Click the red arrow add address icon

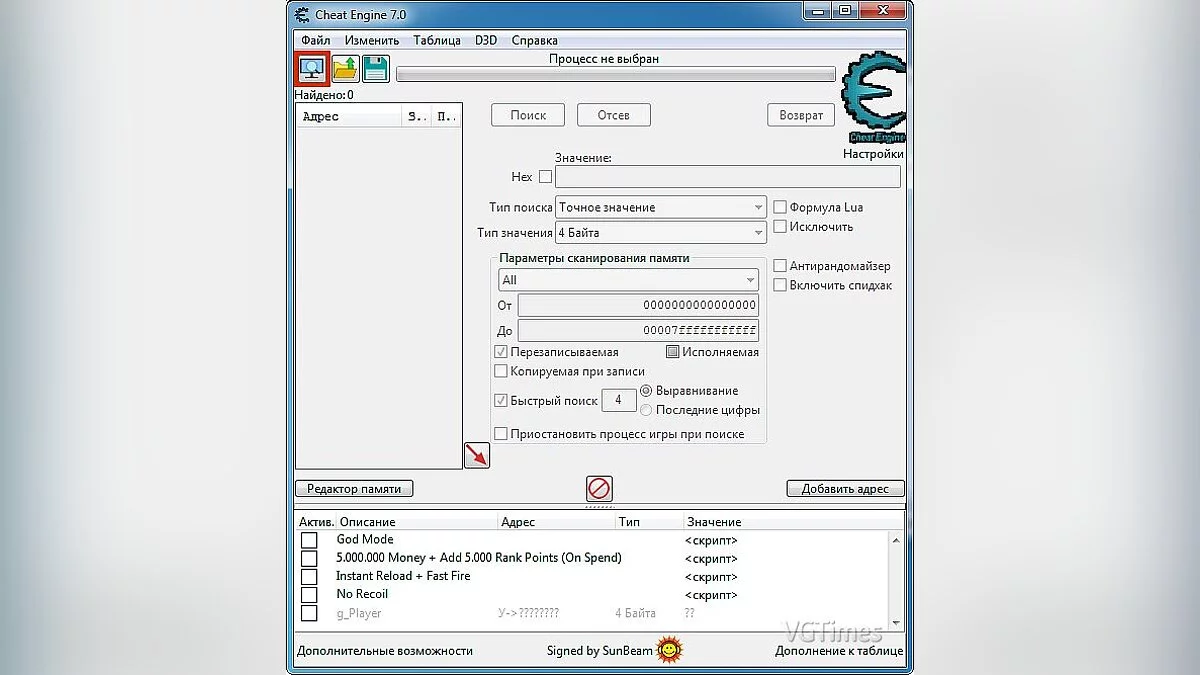click(477, 455)
